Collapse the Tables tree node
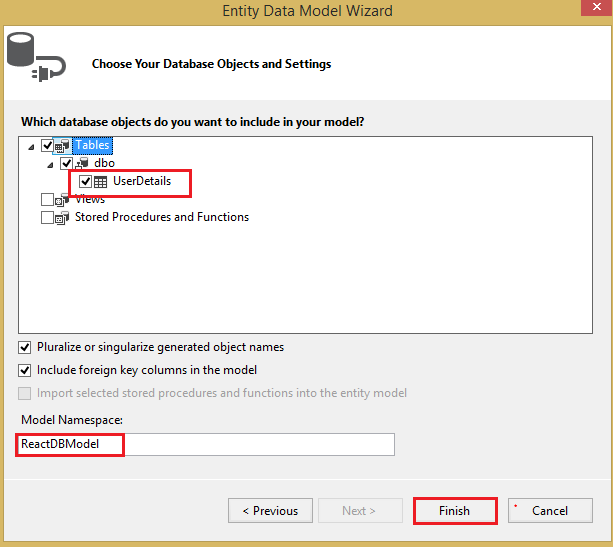Image resolution: width=613 pixels, height=547 pixels. coord(31,147)
